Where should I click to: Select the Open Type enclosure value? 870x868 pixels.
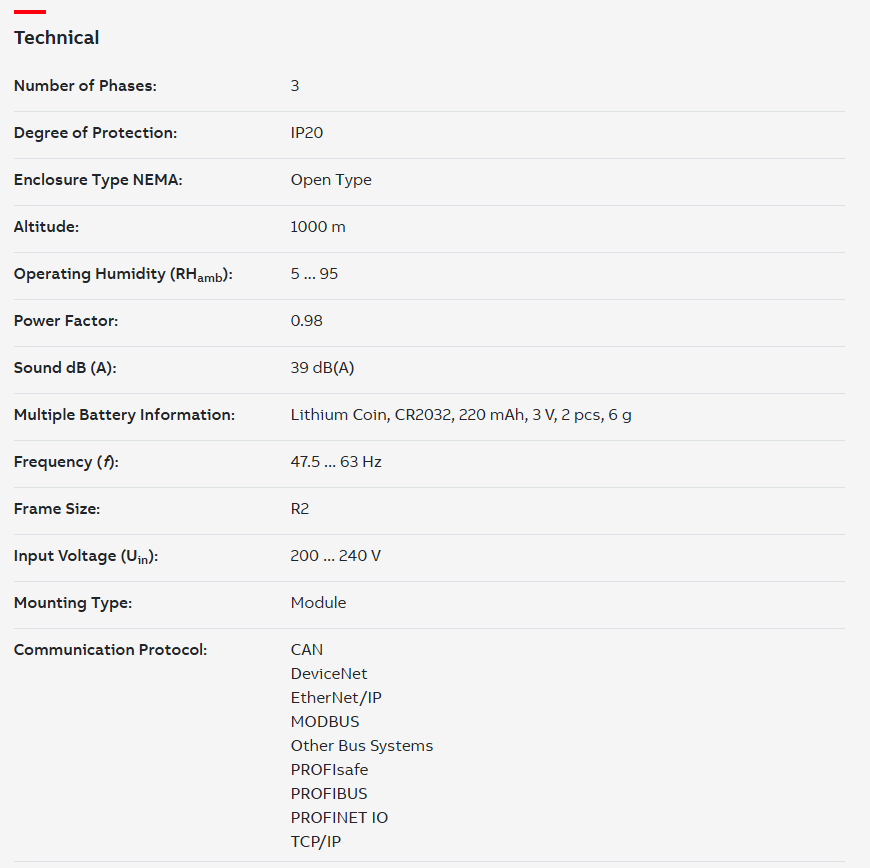point(331,180)
